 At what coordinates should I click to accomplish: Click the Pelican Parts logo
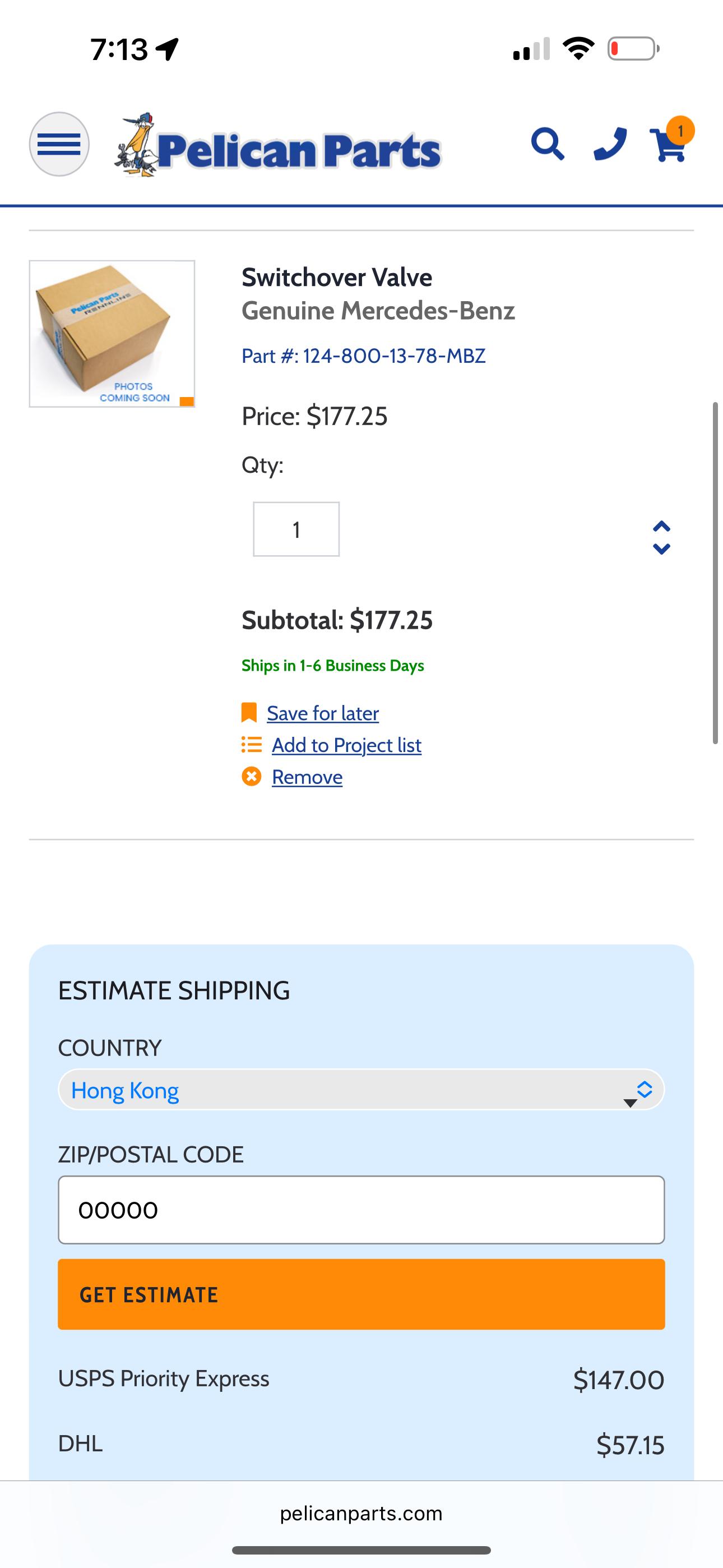click(x=277, y=146)
